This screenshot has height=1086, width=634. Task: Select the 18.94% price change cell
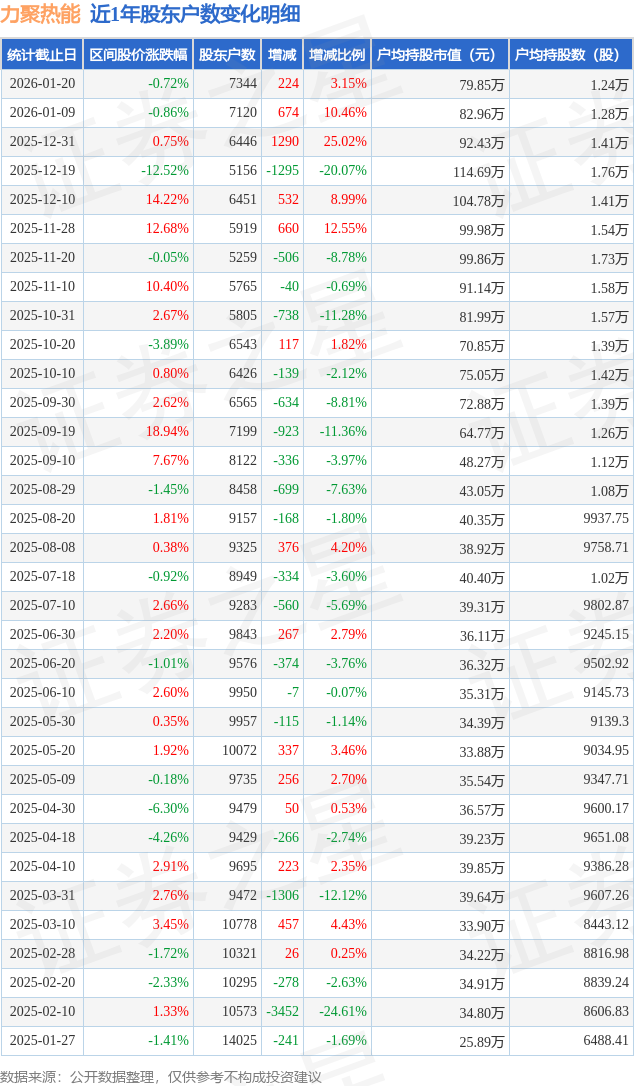tap(167, 432)
